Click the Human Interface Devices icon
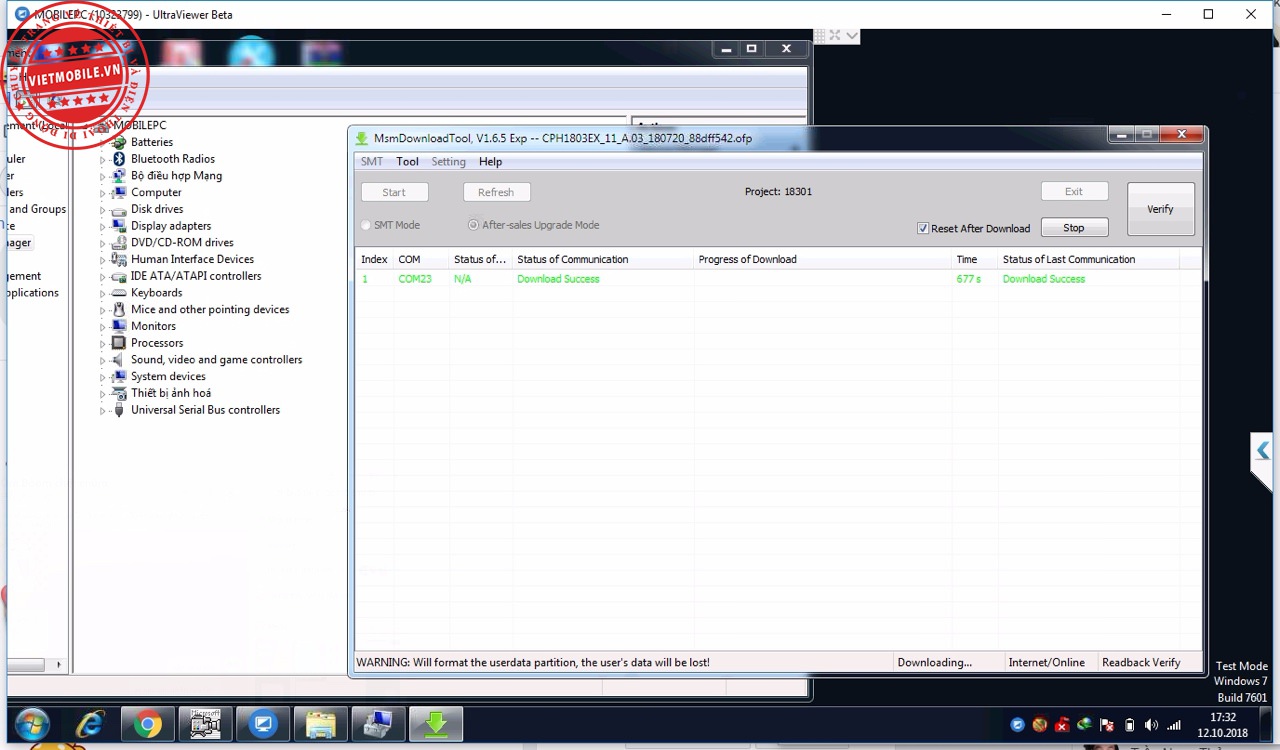 [x=119, y=259]
